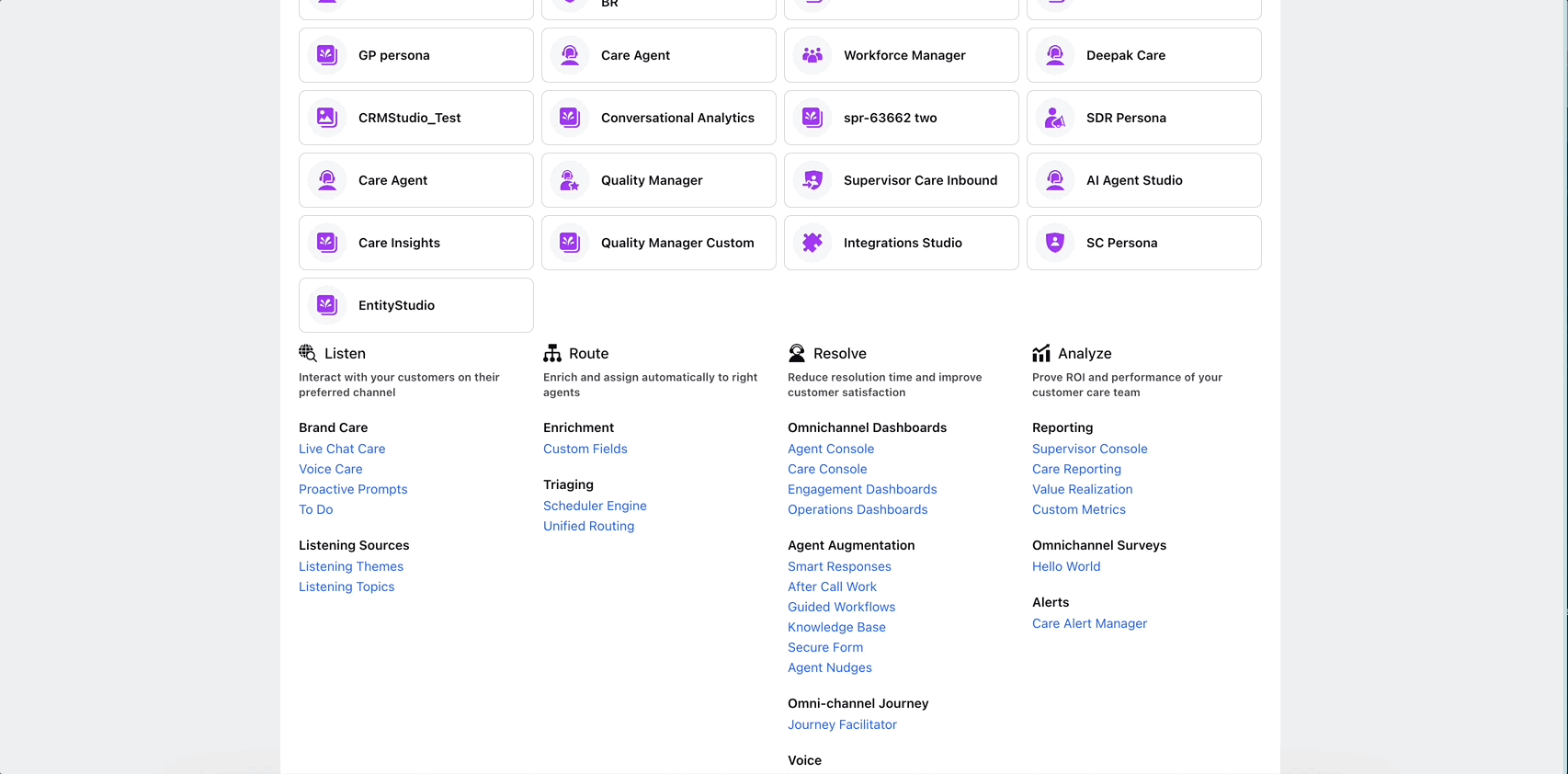Viewport: 1568px width, 774px height.
Task: Click the Analyze bar chart icon
Action: tap(1041, 353)
